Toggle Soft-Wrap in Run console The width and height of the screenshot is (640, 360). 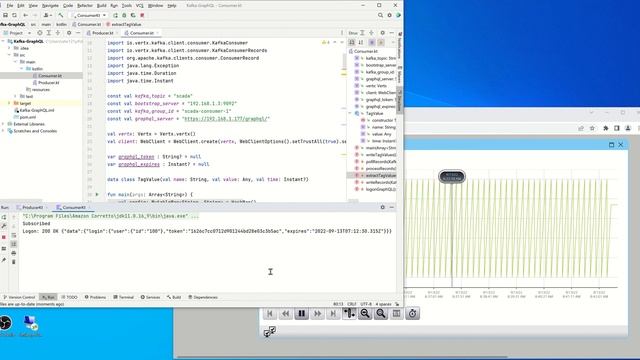(x=13, y=236)
